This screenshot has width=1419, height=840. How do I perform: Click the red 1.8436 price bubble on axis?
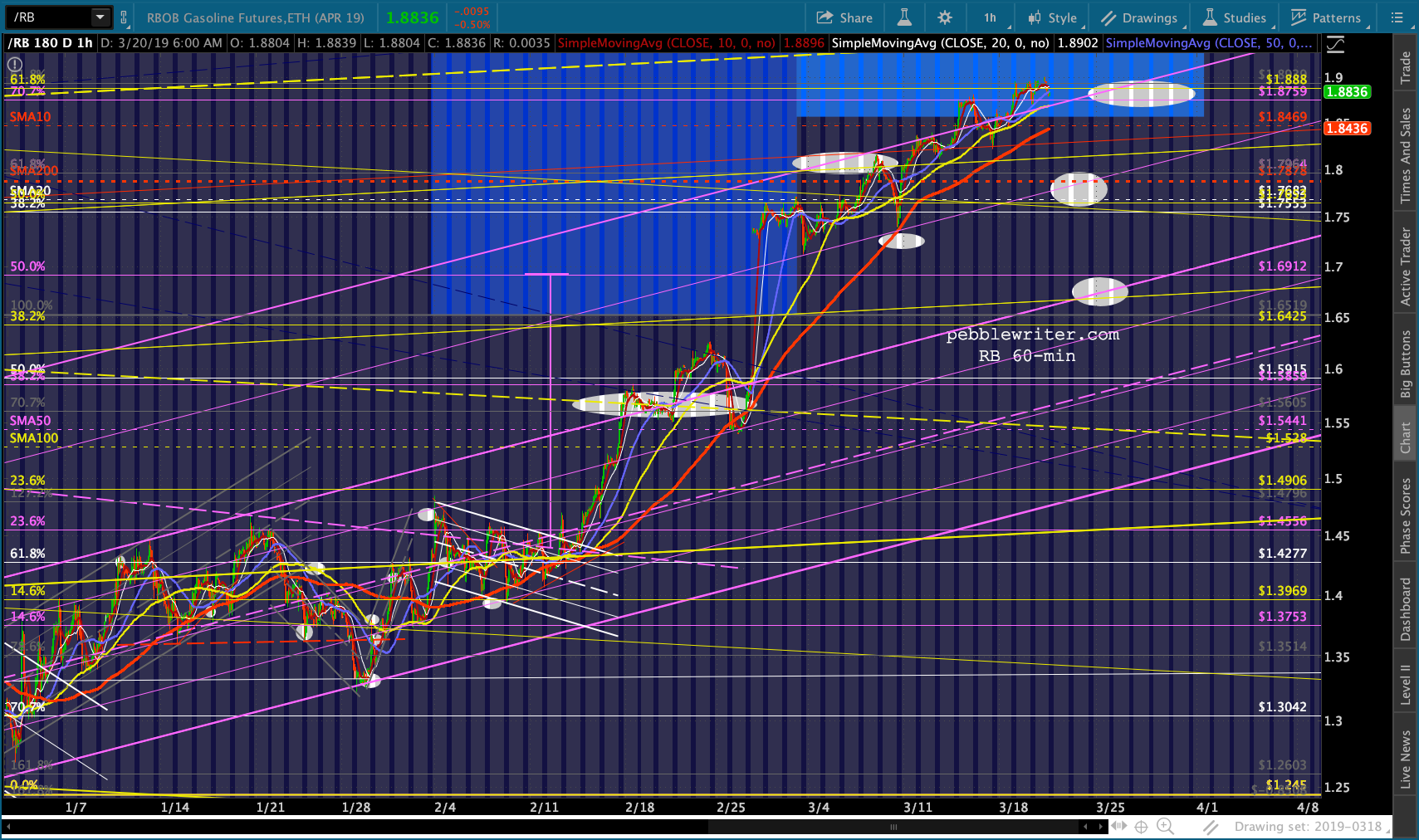click(1347, 128)
